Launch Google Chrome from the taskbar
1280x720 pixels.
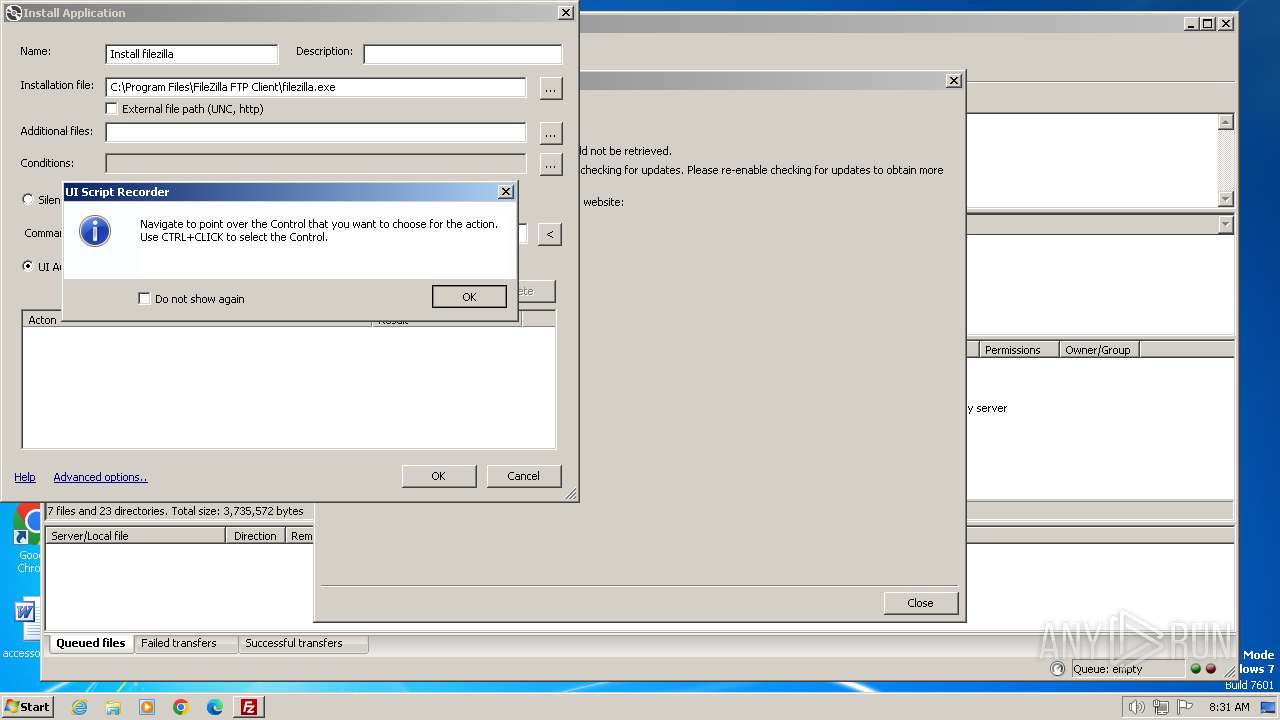point(181,707)
